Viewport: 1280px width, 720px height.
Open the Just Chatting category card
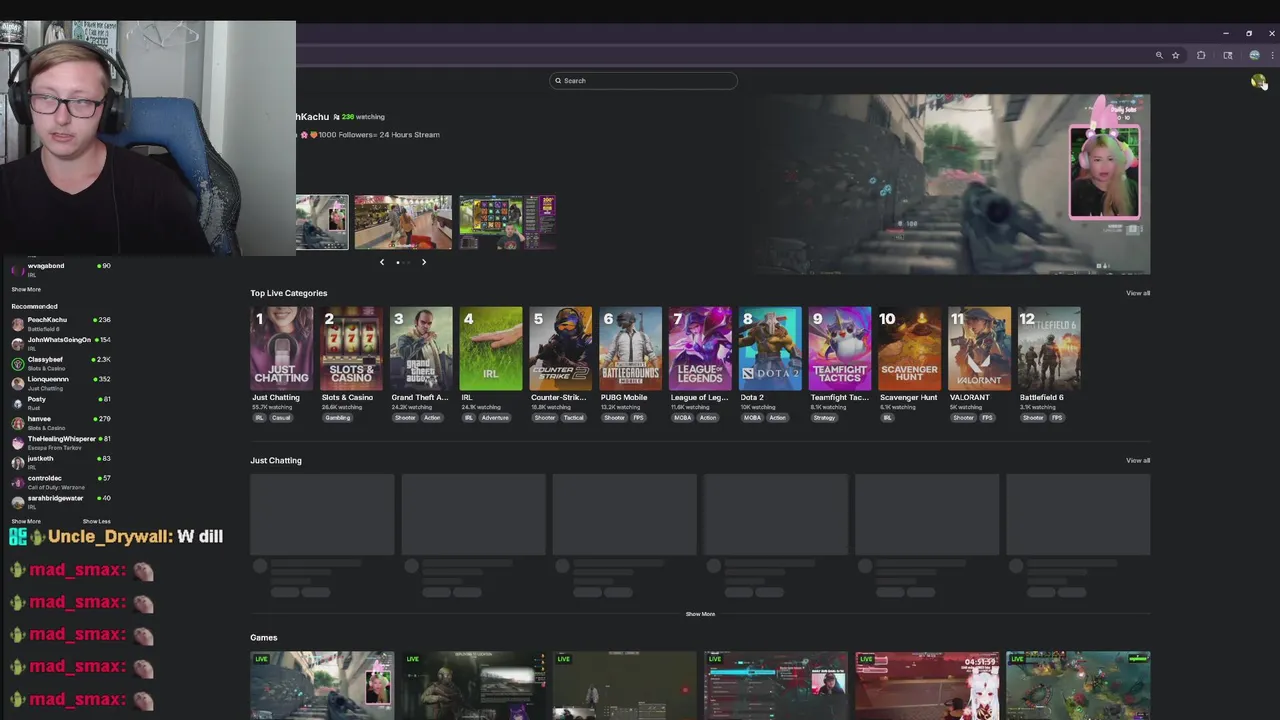pos(281,348)
